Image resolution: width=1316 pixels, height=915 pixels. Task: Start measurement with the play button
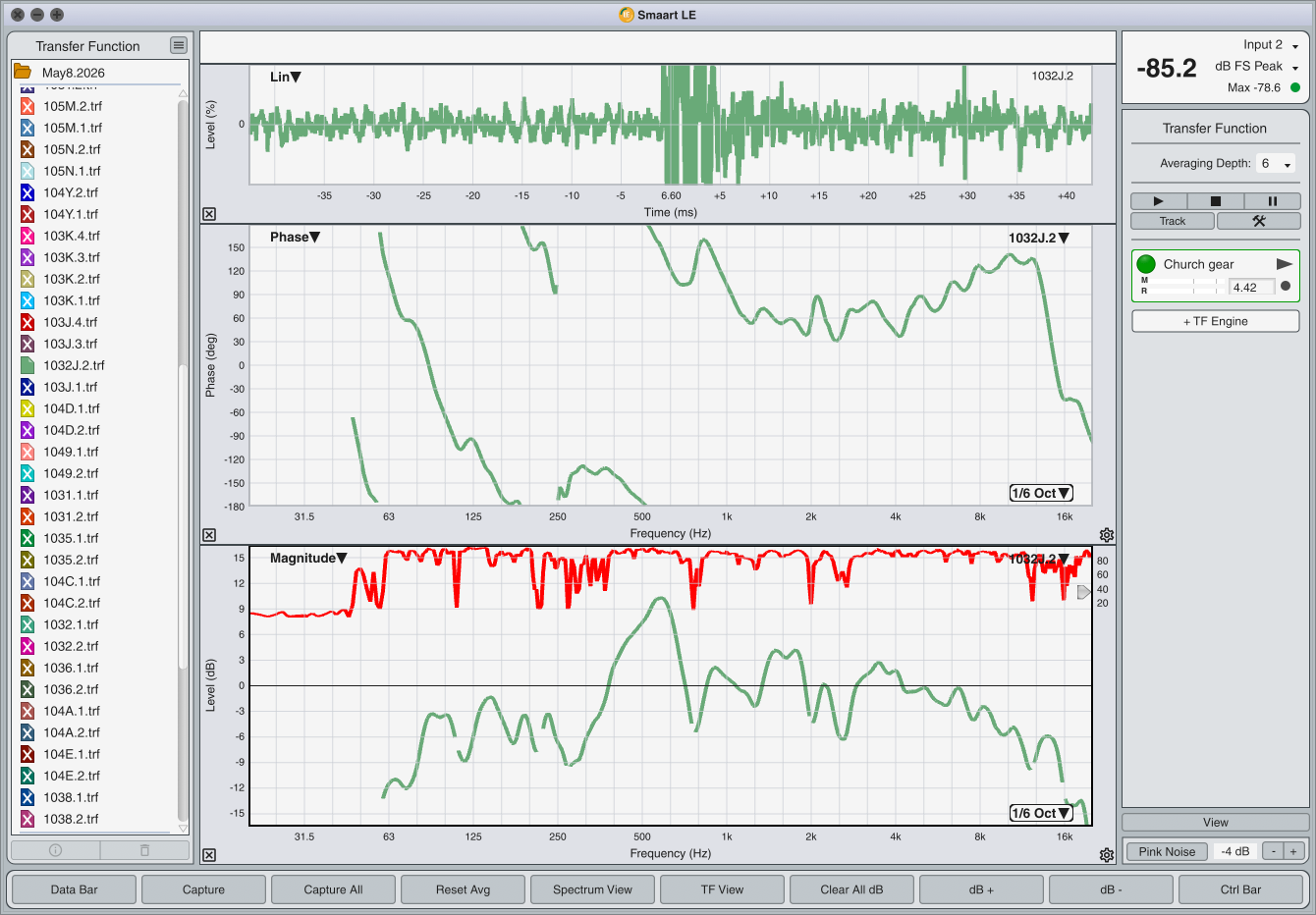[x=1158, y=201]
